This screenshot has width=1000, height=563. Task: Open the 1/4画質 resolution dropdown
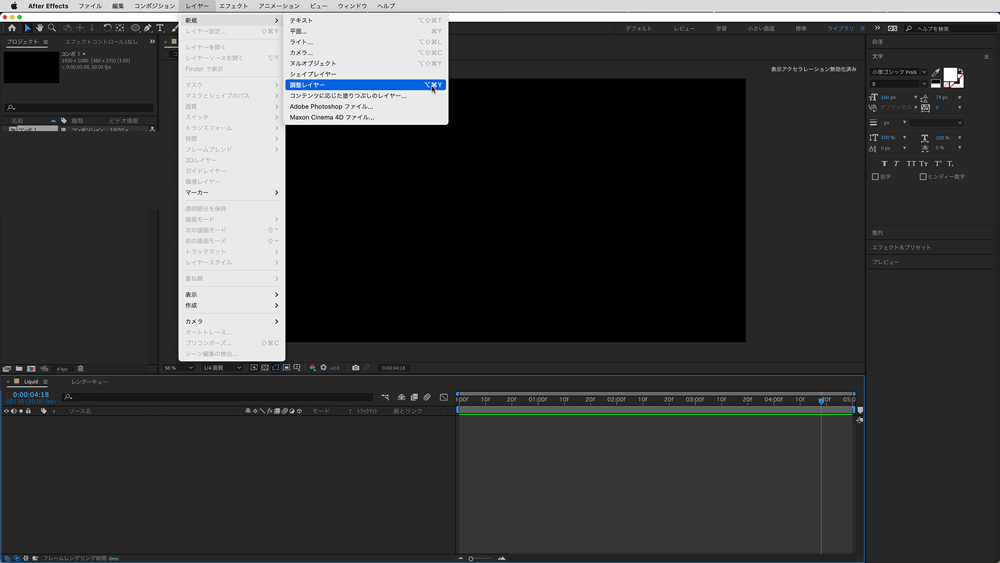pos(222,367)
